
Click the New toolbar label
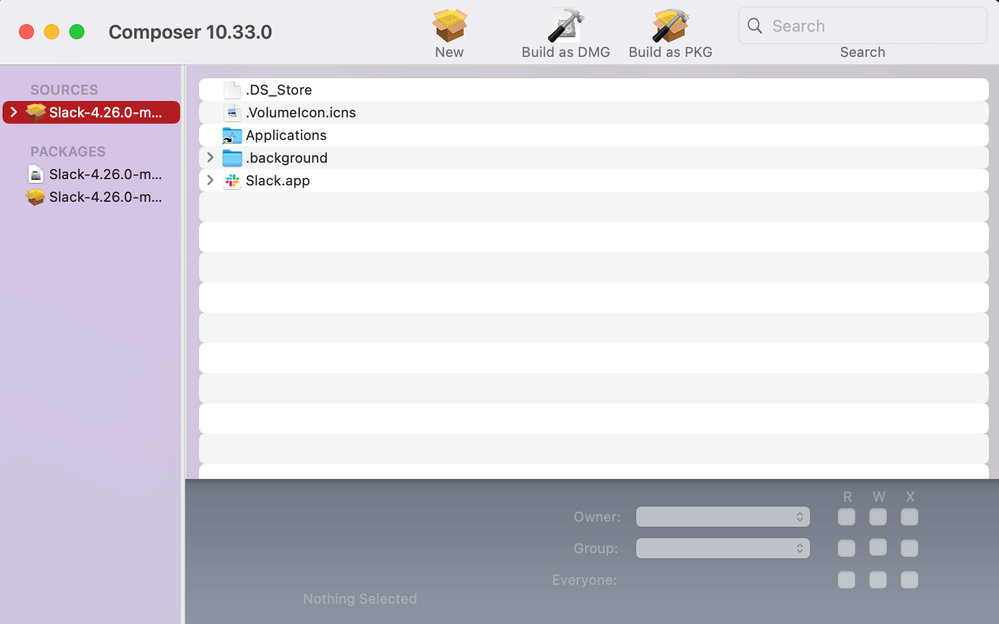click(449, 52)
